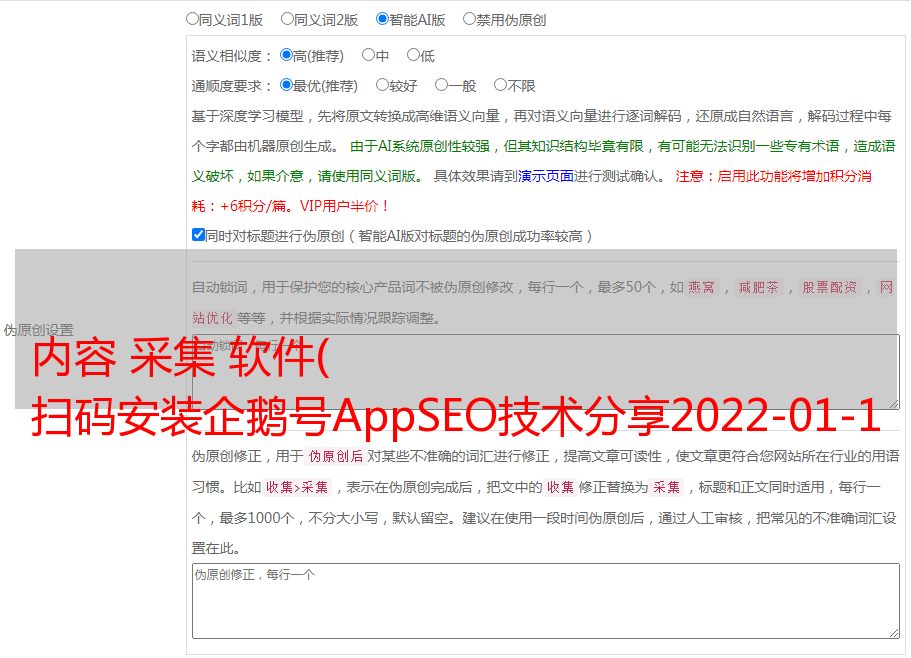Set 语义相似度 to 低
This screenshot has width=911, height=658.
413,56
